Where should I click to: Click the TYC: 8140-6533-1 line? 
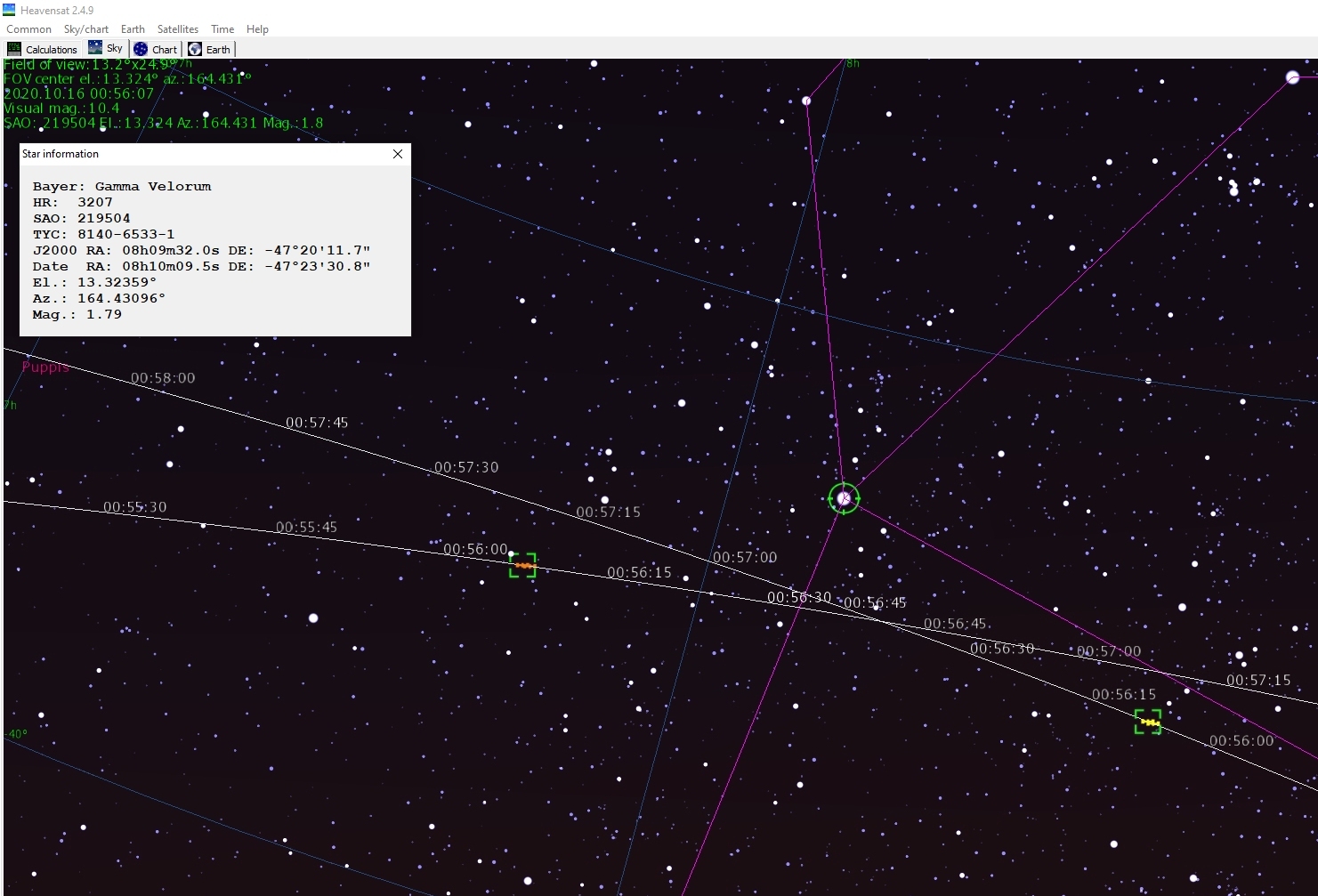click(x=104, y=235)
